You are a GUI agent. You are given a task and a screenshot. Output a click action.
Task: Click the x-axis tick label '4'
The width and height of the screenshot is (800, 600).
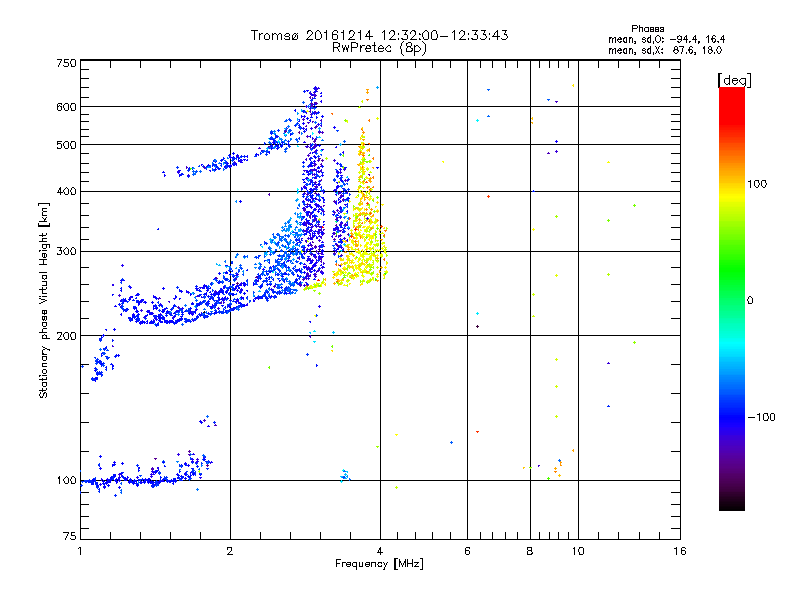point(380,551)
